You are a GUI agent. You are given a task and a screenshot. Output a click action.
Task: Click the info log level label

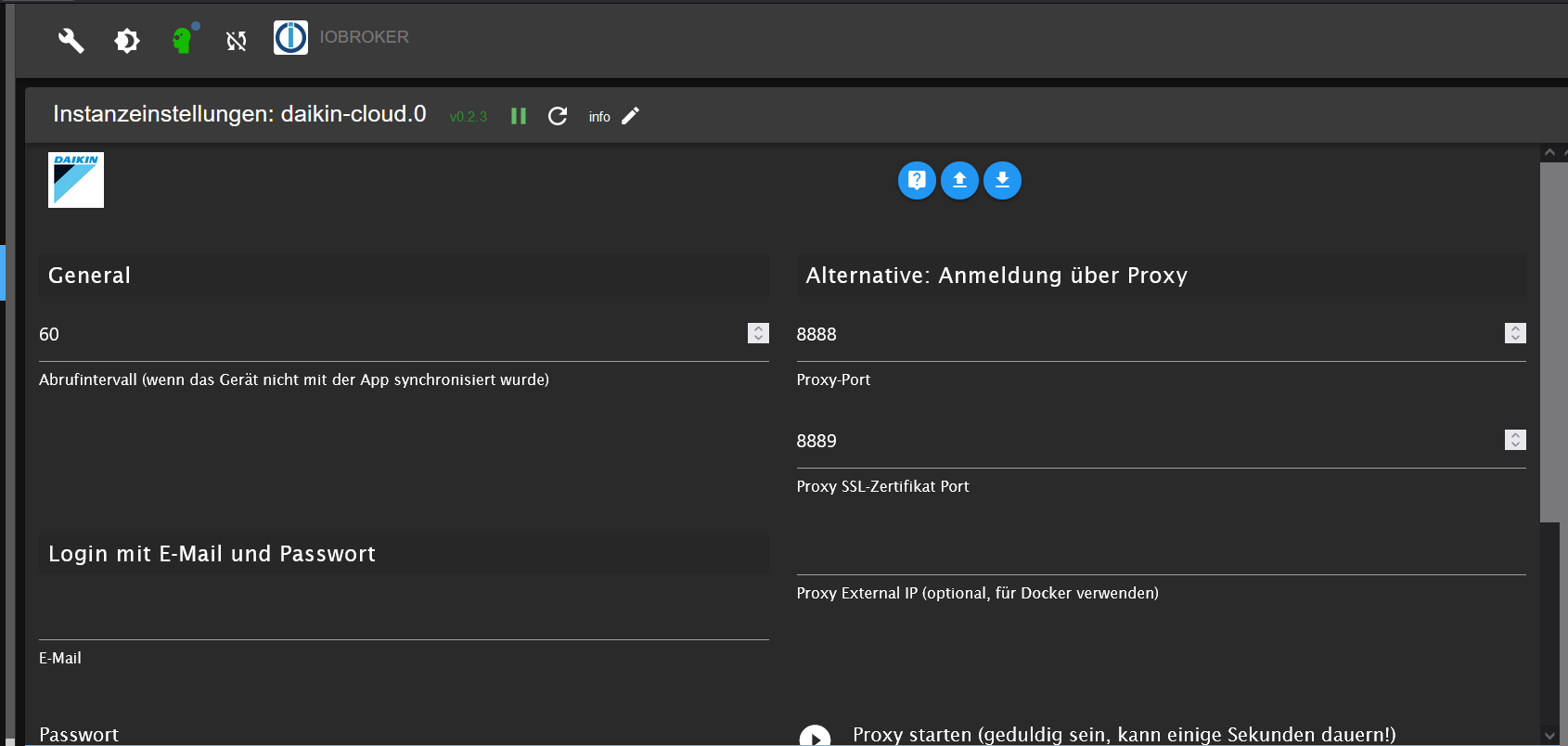coord(599,117)
